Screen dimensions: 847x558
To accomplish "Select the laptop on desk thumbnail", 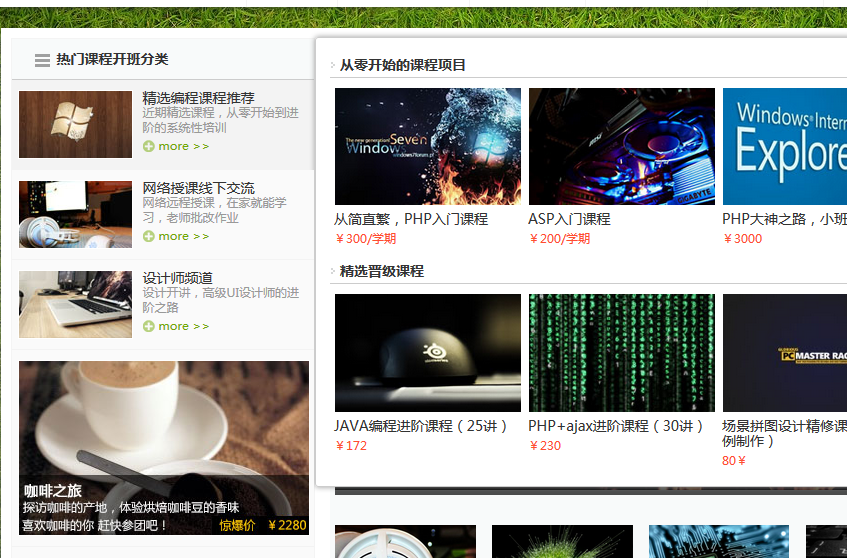I will pyautogui.click(x=75, y=304).
